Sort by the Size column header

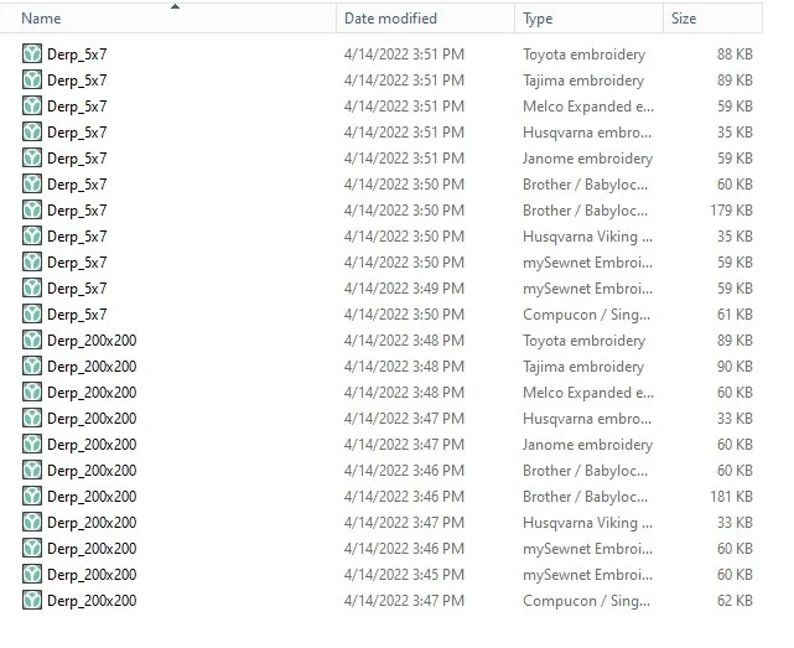pyautogui.click(x=684, y=18)
